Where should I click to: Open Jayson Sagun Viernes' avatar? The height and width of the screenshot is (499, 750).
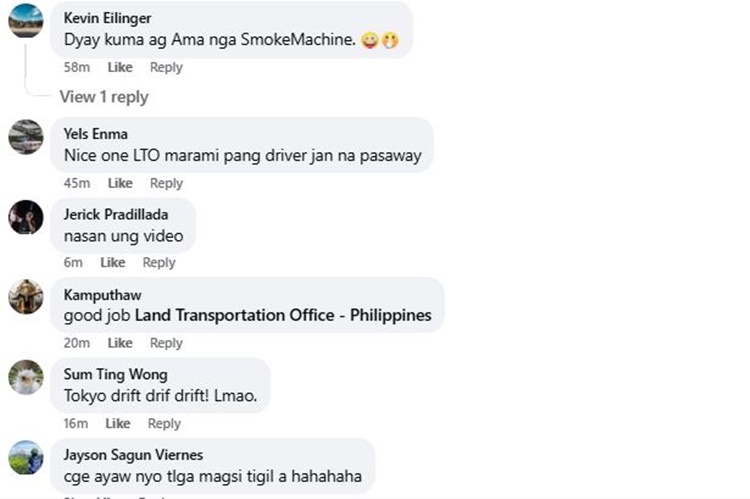[26, 458]
